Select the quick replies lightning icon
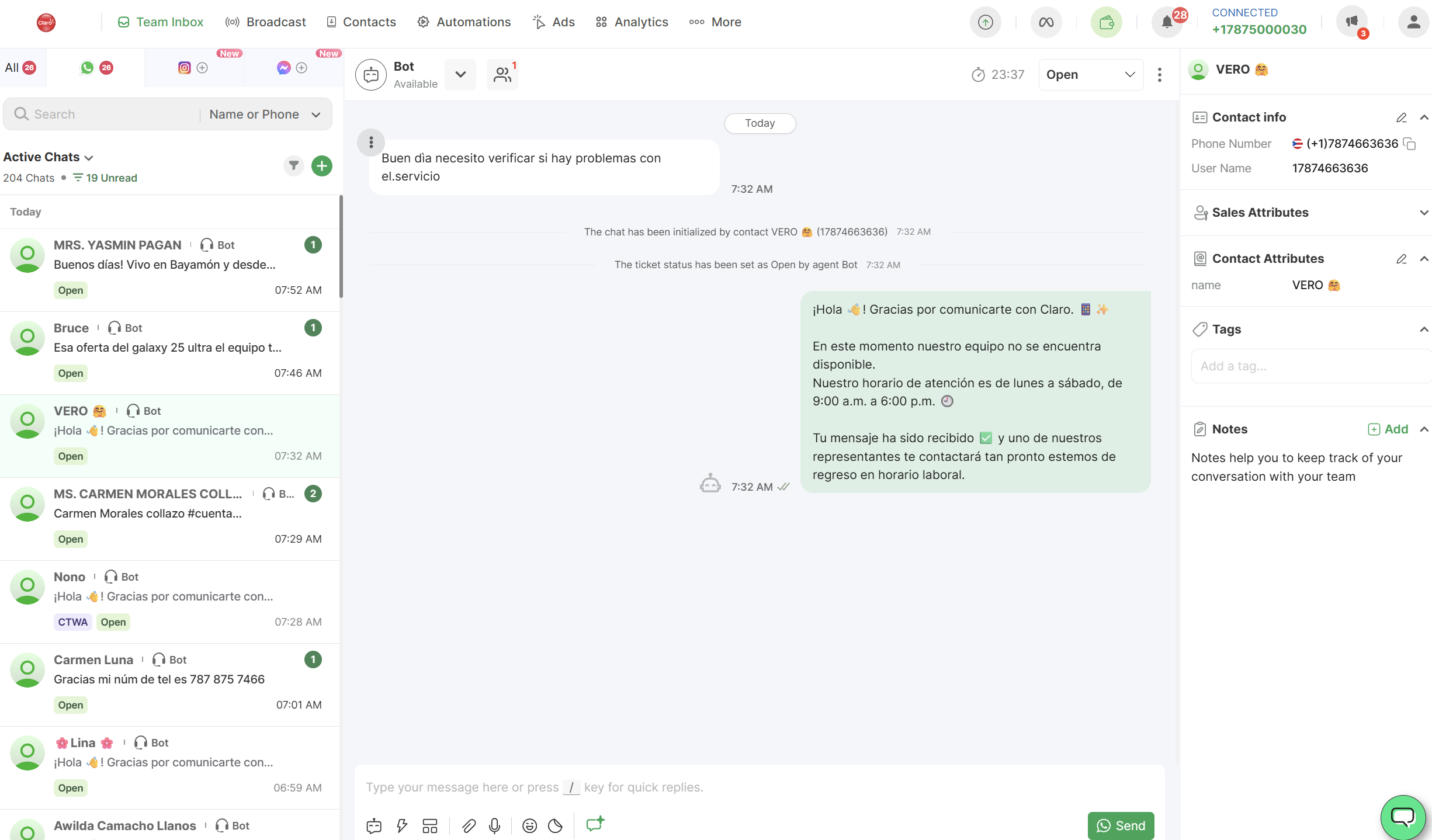 tap(401, 825)
